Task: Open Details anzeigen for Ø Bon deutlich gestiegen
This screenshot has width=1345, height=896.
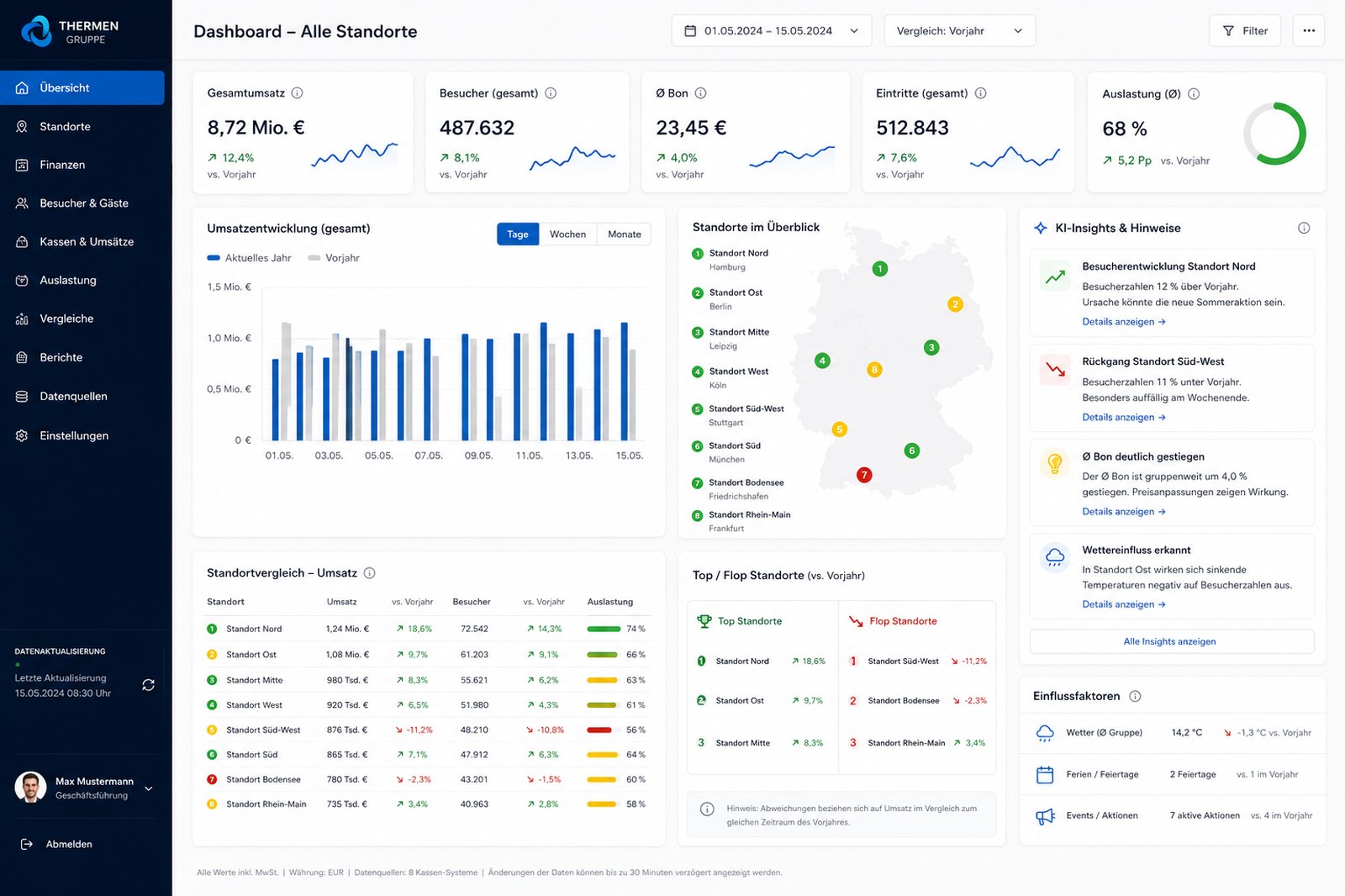Action: coord(1123,512)
